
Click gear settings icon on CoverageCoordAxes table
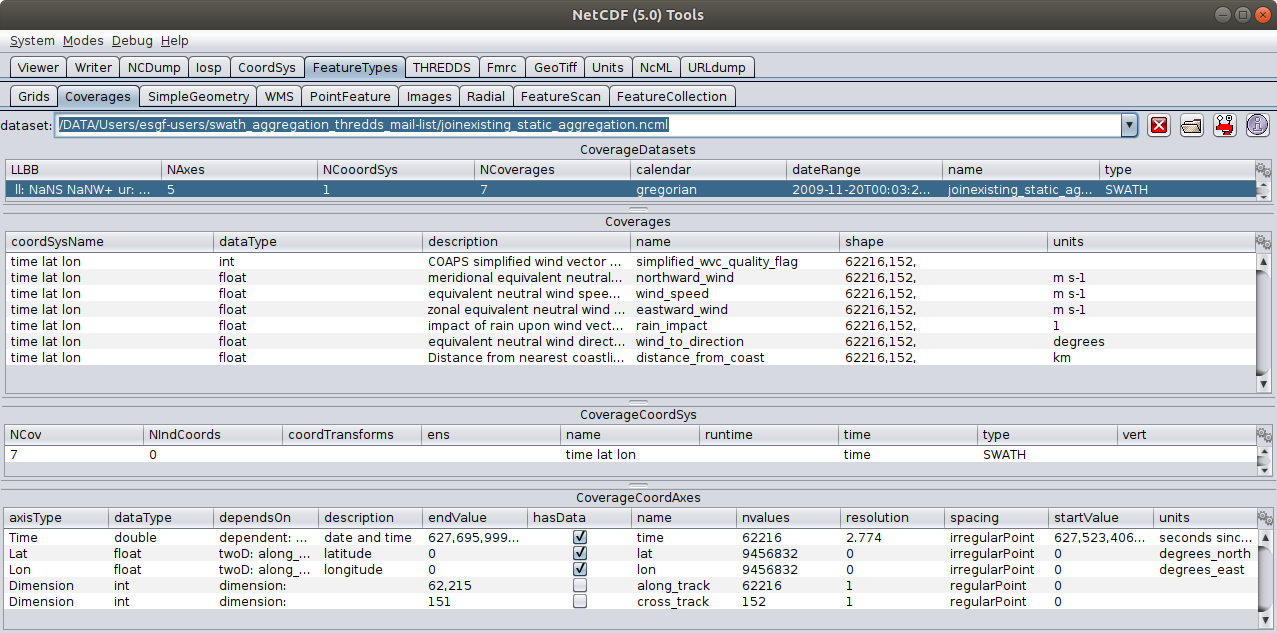pos(1263,518)
